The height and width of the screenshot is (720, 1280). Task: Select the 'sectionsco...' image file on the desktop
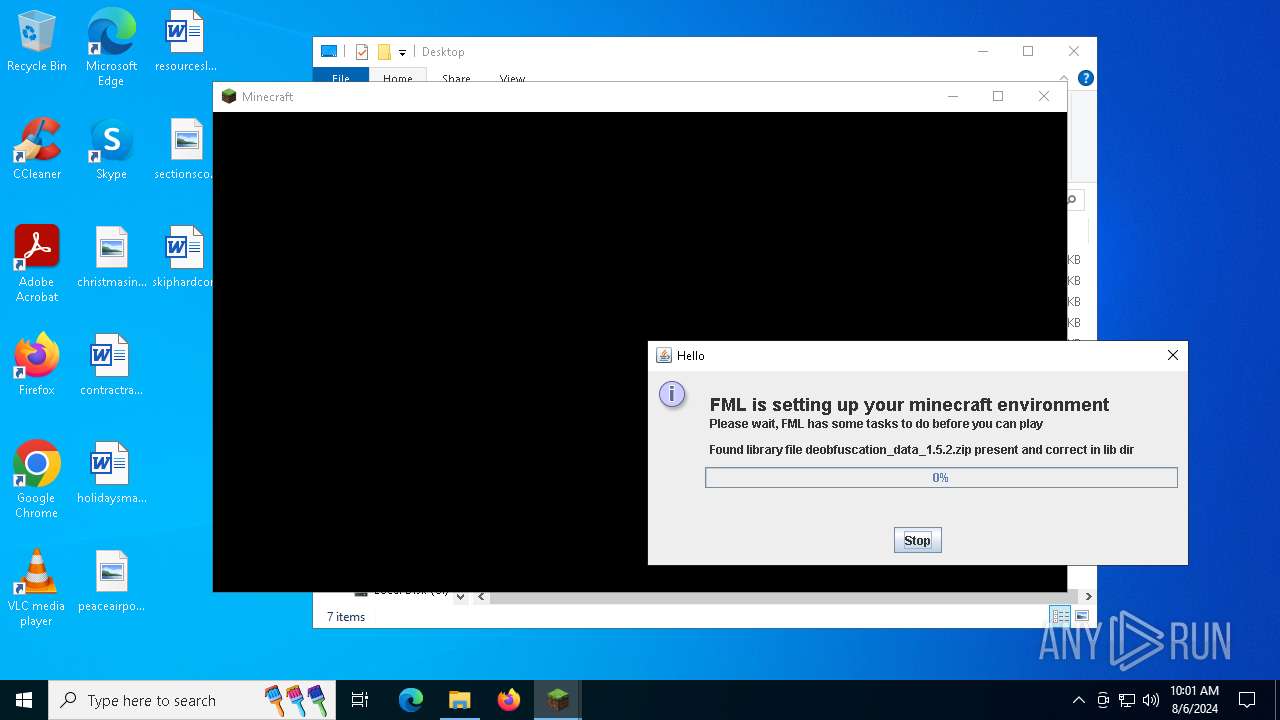(185, 150)
